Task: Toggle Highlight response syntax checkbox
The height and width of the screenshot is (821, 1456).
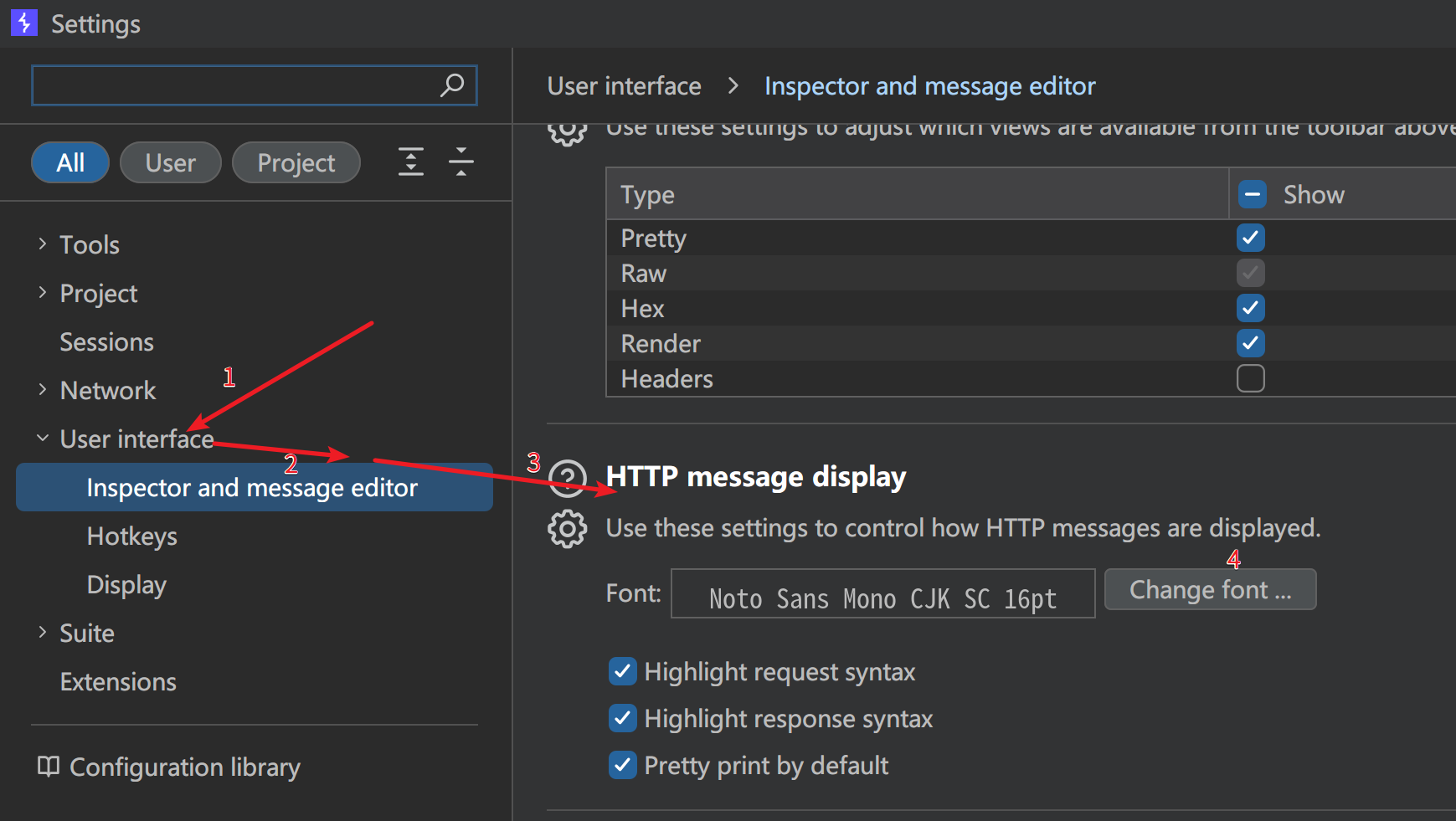Action: pos(622,718)
